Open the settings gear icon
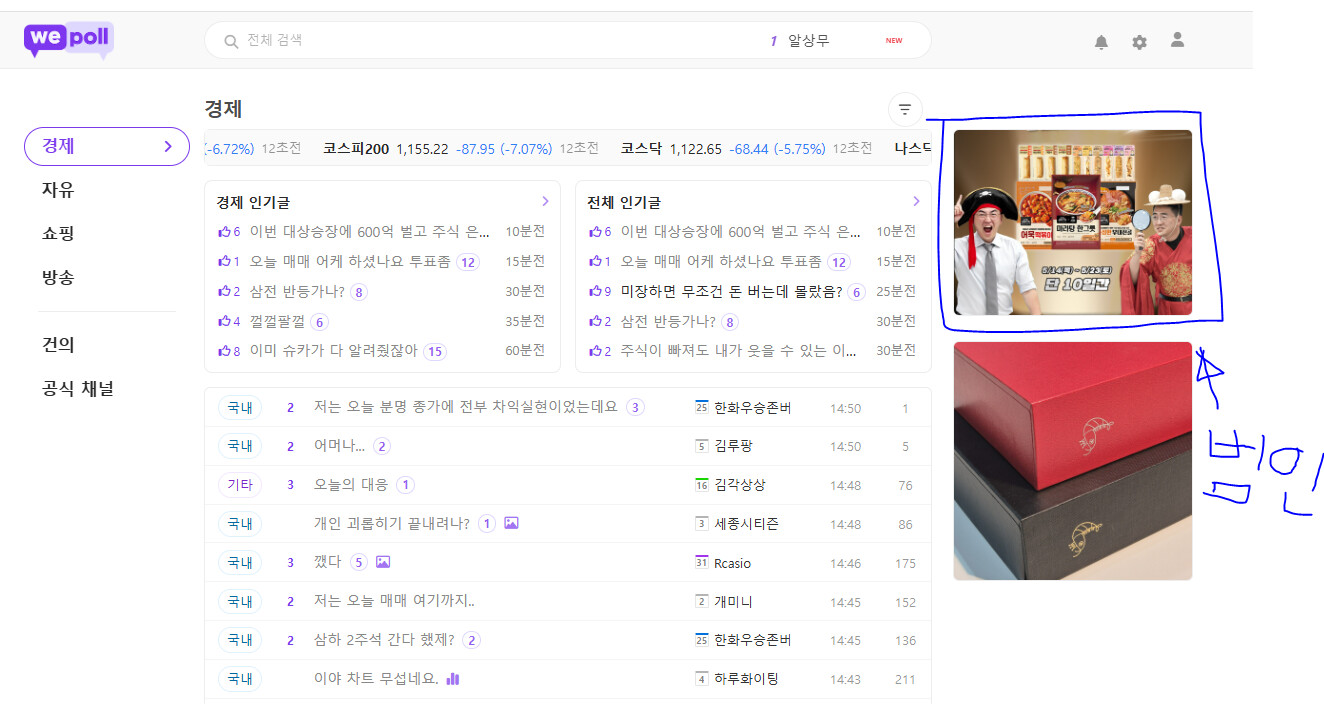This screenshot has width=1324, height=704. [1139, 42]
